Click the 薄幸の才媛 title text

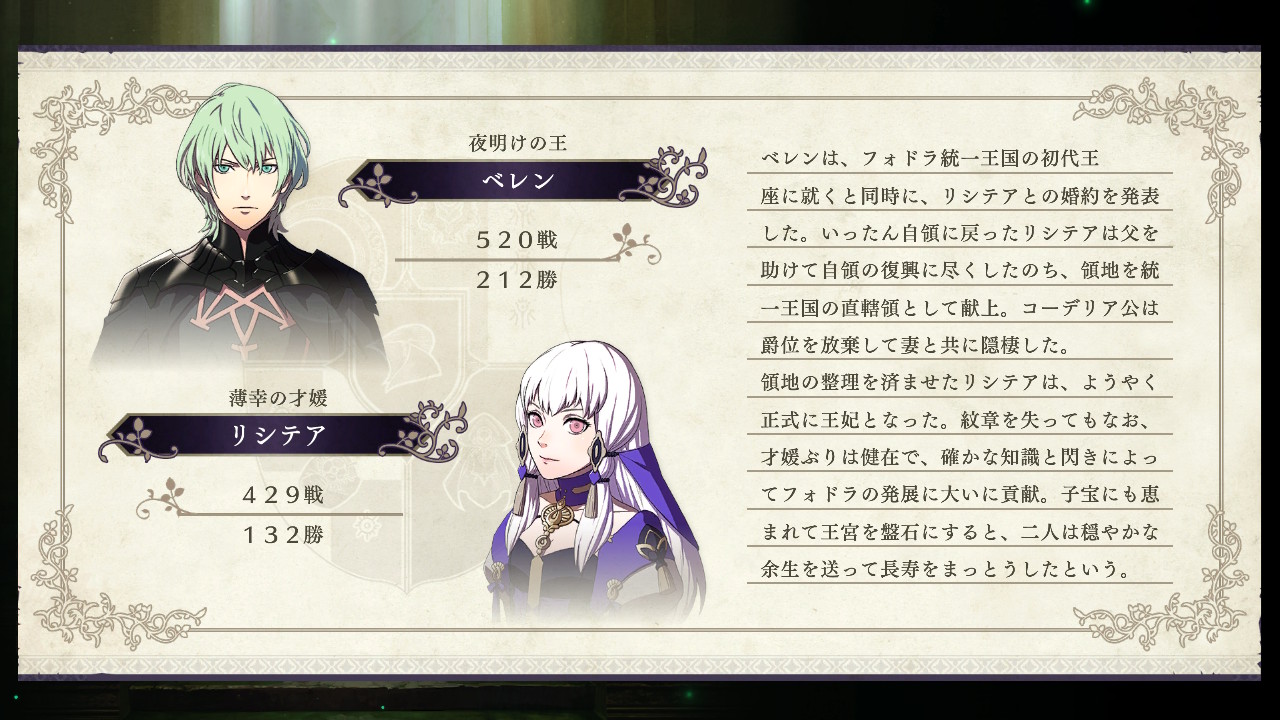point(278,397)
